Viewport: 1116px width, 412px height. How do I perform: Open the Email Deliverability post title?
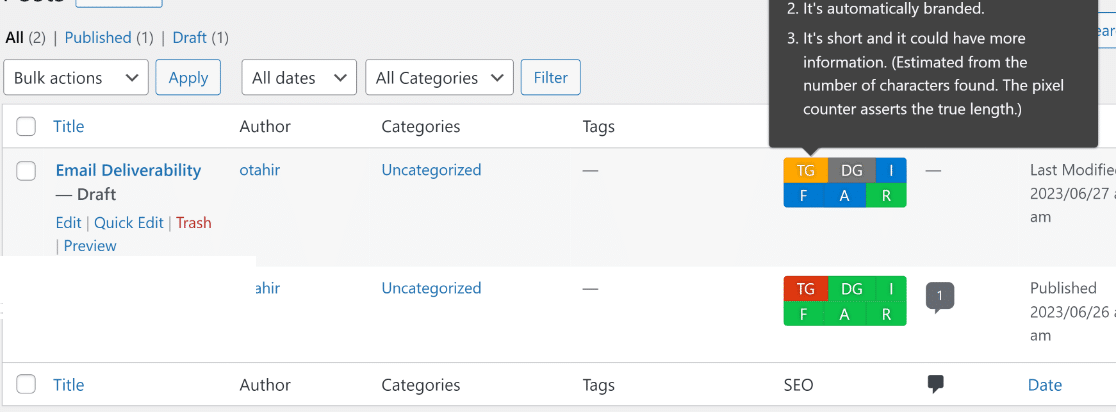pos(128,170)
